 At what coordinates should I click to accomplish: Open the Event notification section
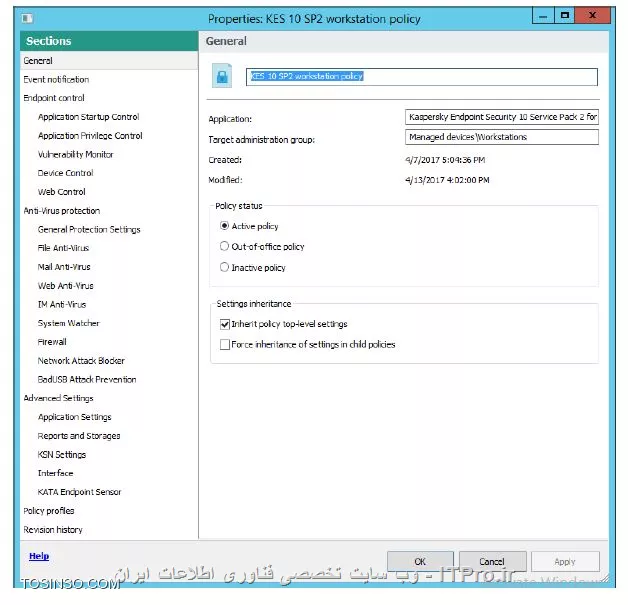(56, 80)
